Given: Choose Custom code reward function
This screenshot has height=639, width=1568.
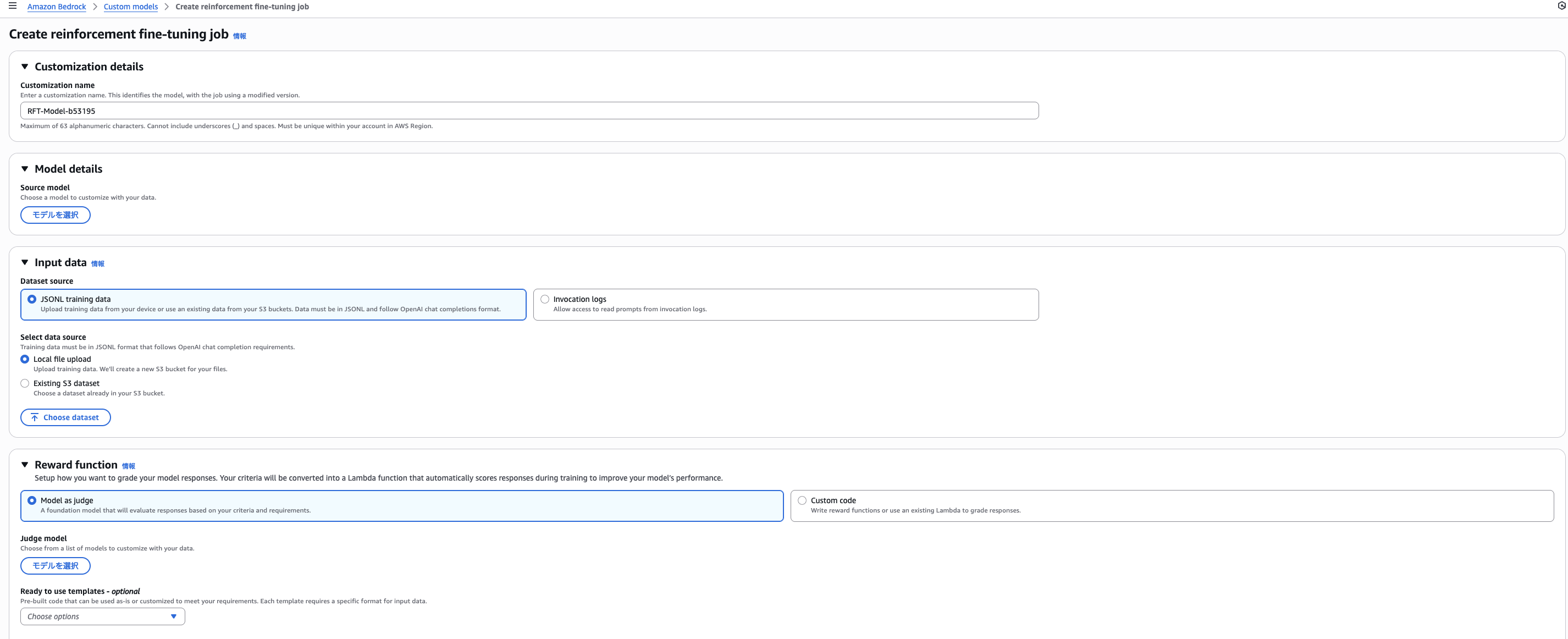Looking at the screenshot, I should point(802,500).
